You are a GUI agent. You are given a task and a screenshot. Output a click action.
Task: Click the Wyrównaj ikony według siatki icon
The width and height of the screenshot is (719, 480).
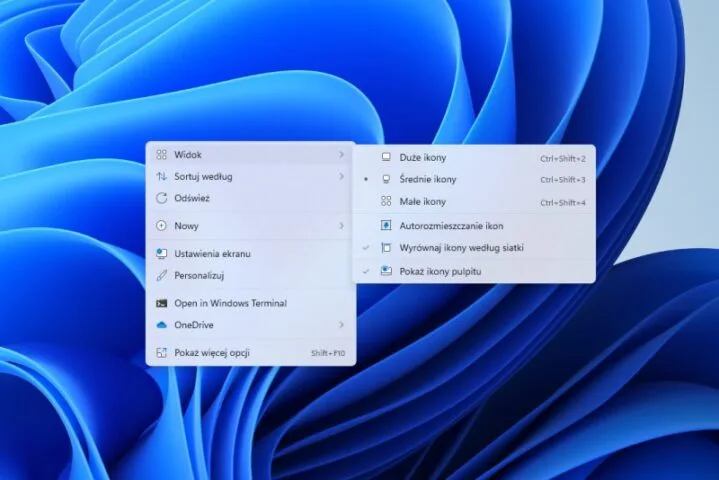386,248
